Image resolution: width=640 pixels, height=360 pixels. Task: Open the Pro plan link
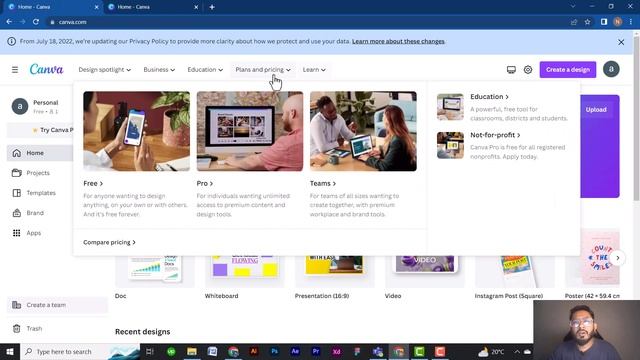(204, 184)
